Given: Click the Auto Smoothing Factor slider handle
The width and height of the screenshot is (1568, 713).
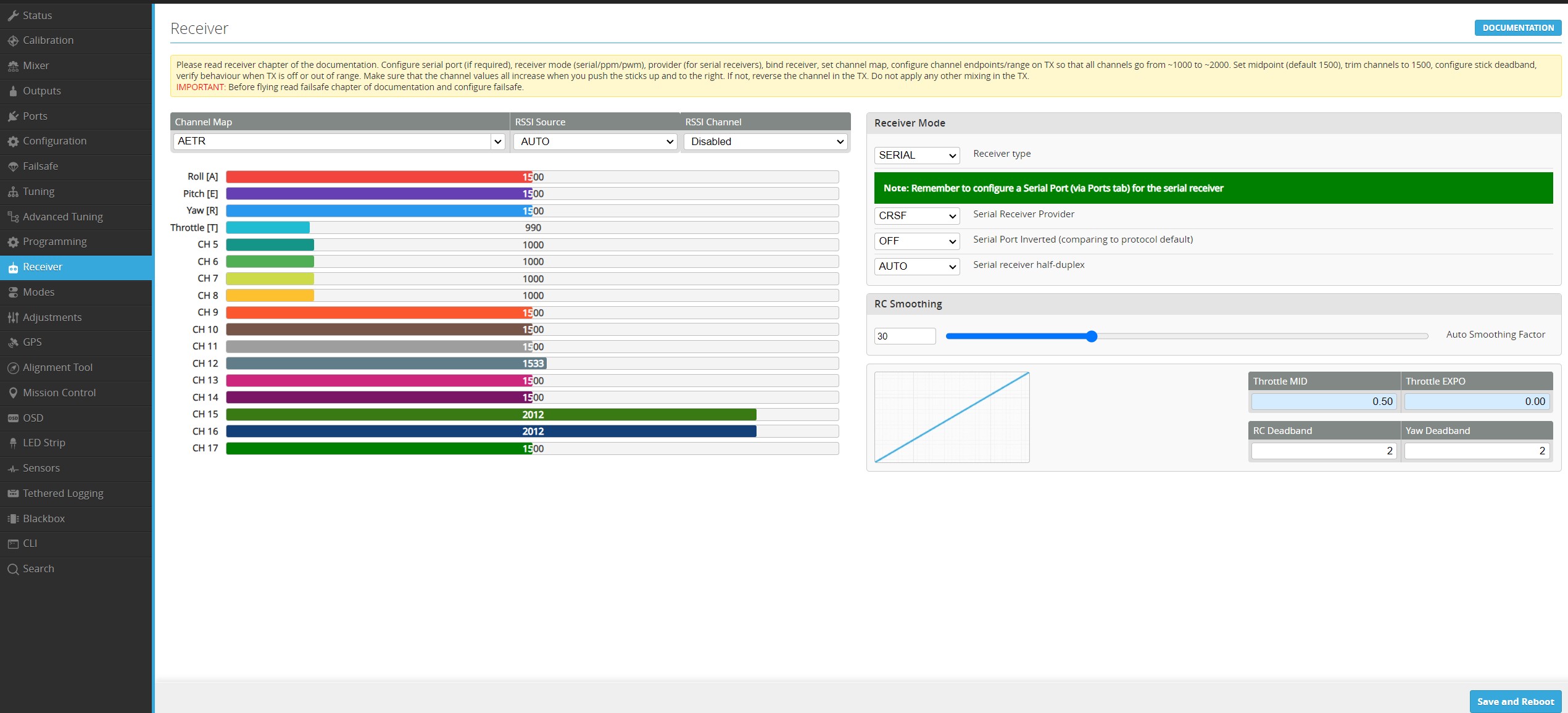Looking at the screenshot, I should pos(1092,336).
